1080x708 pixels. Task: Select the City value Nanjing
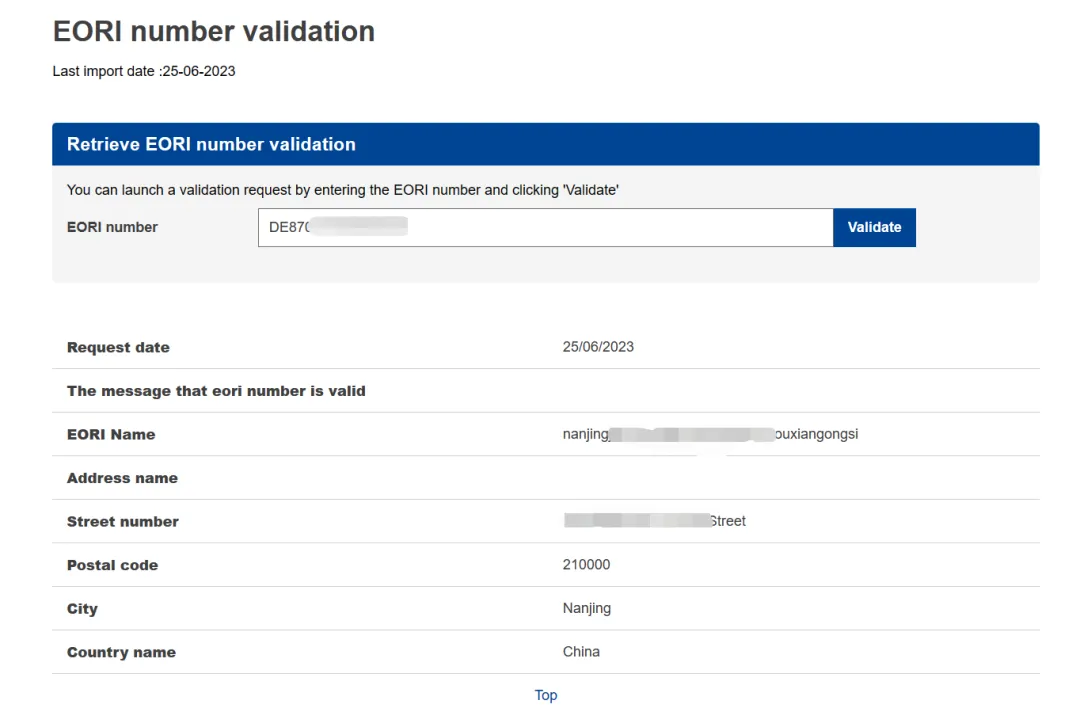click(587, 608)
